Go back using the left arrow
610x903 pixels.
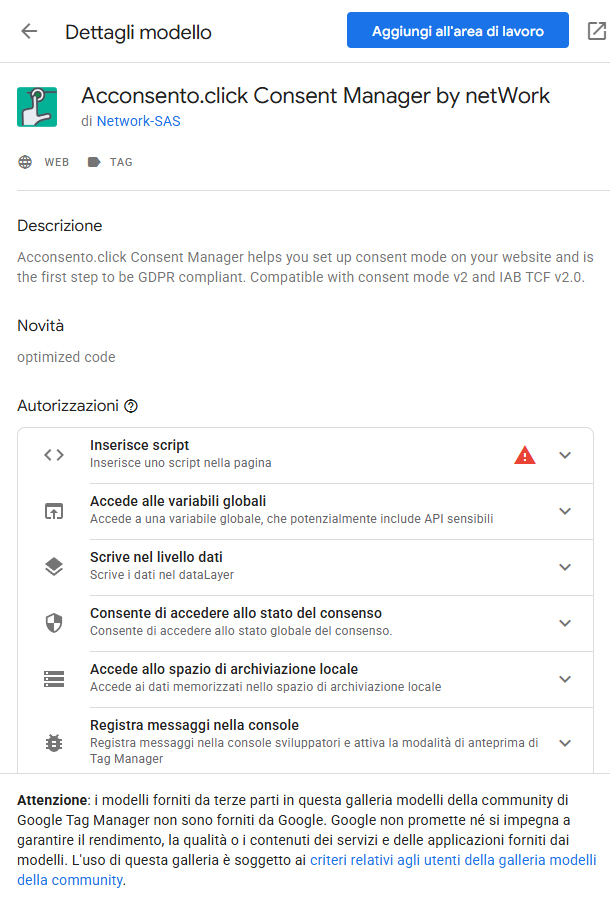pos(29,31)
